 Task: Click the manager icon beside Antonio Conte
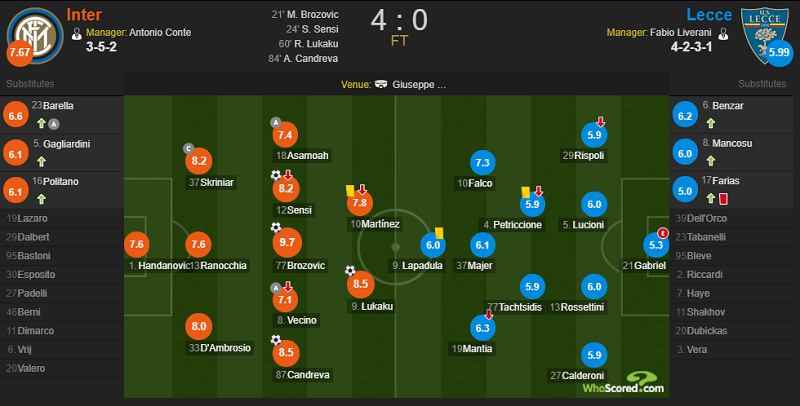click(x=77, y=34)
